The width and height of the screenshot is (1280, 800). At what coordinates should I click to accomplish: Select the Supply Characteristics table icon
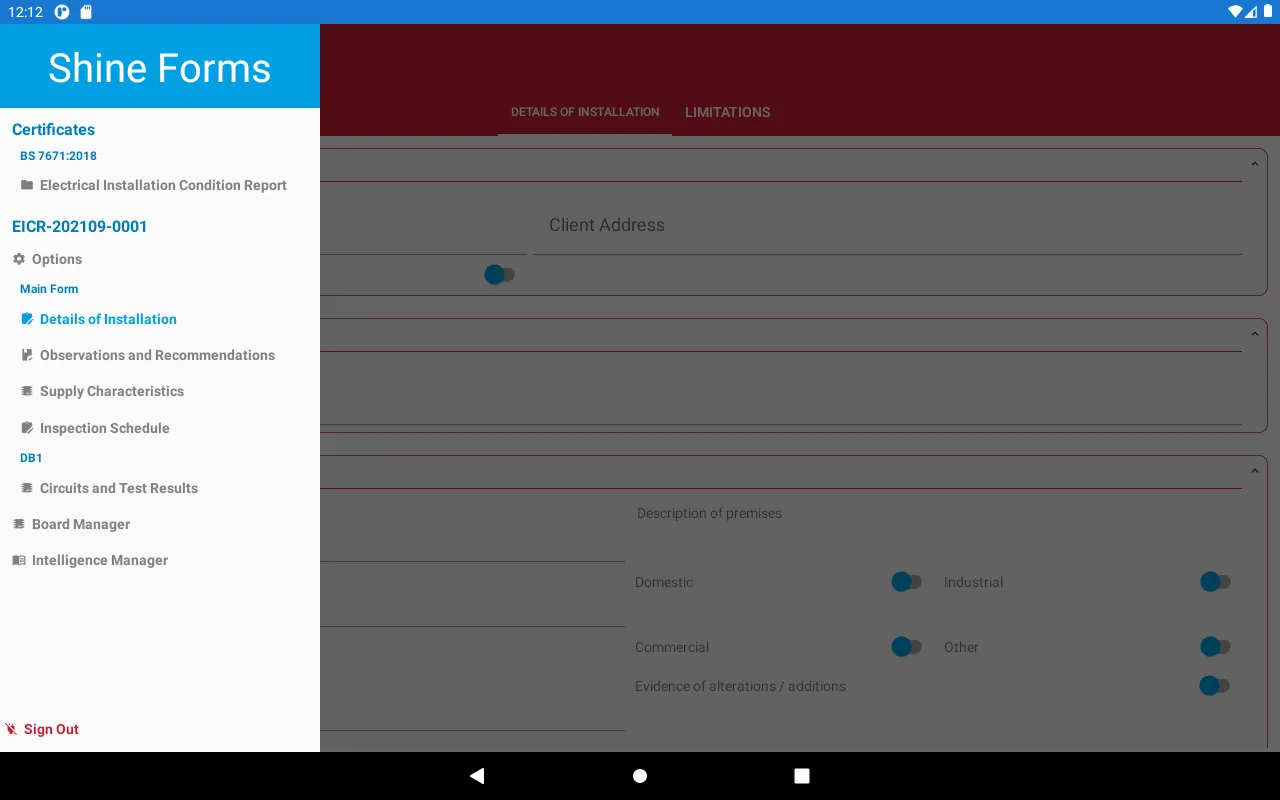point(26,391)
